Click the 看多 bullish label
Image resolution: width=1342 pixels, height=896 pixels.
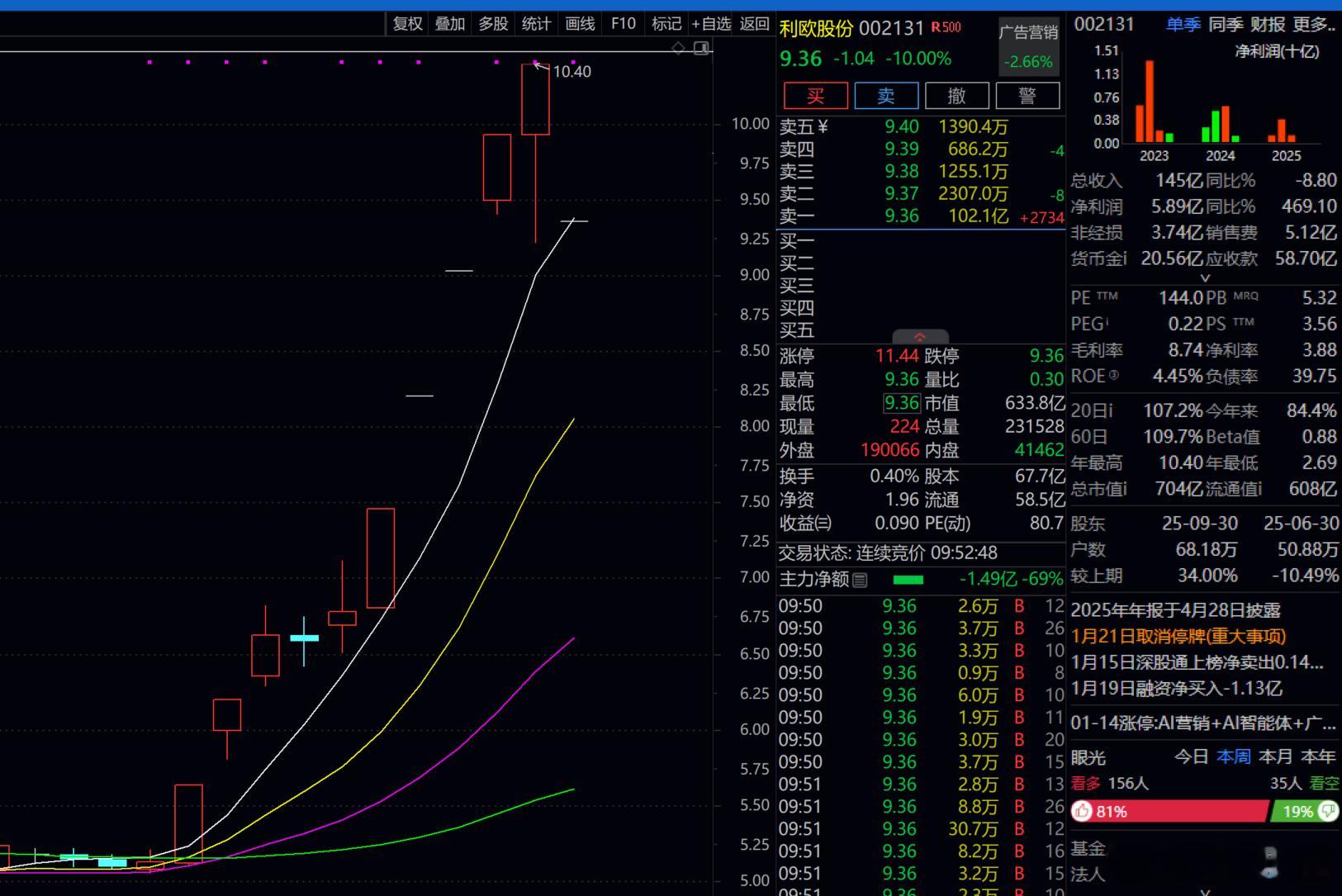1087,783
